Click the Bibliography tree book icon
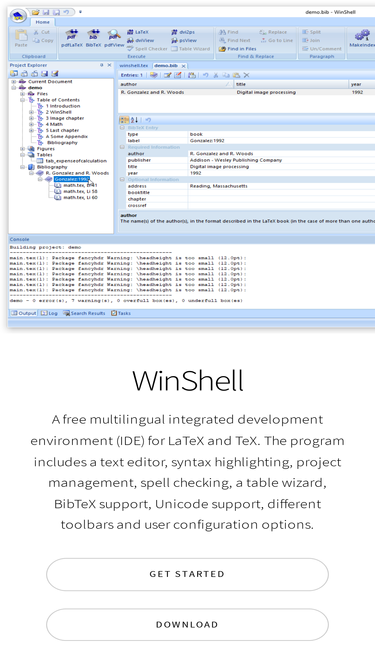The height and width of the screenshot is (667, 375). 31,167
